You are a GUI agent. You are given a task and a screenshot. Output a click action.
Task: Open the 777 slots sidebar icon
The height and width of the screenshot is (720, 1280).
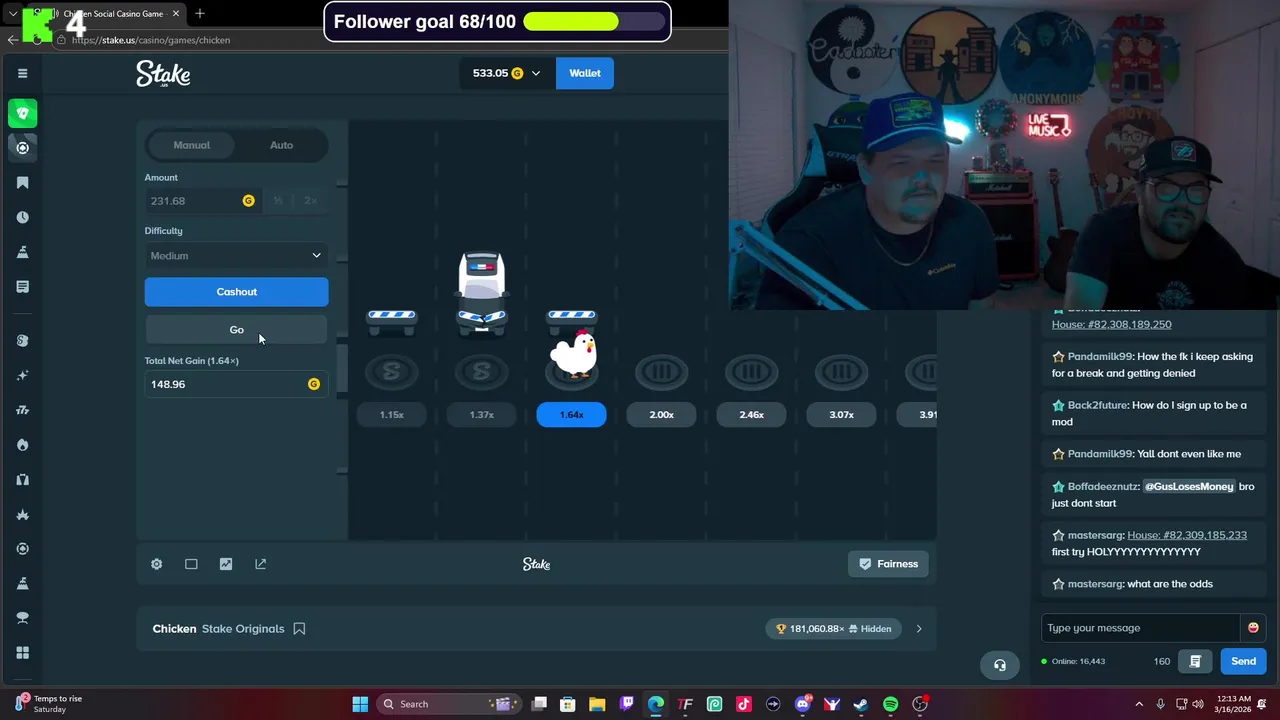tap(22, 410)
